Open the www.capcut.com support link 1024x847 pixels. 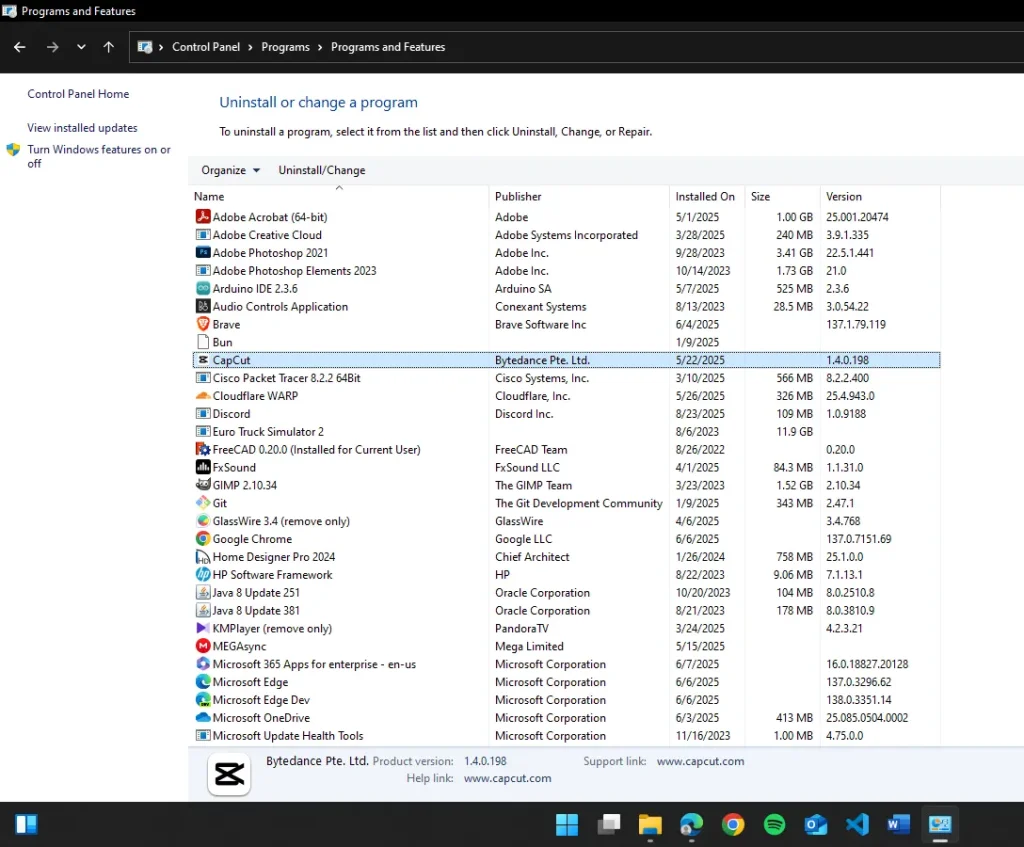pos(700,761)
